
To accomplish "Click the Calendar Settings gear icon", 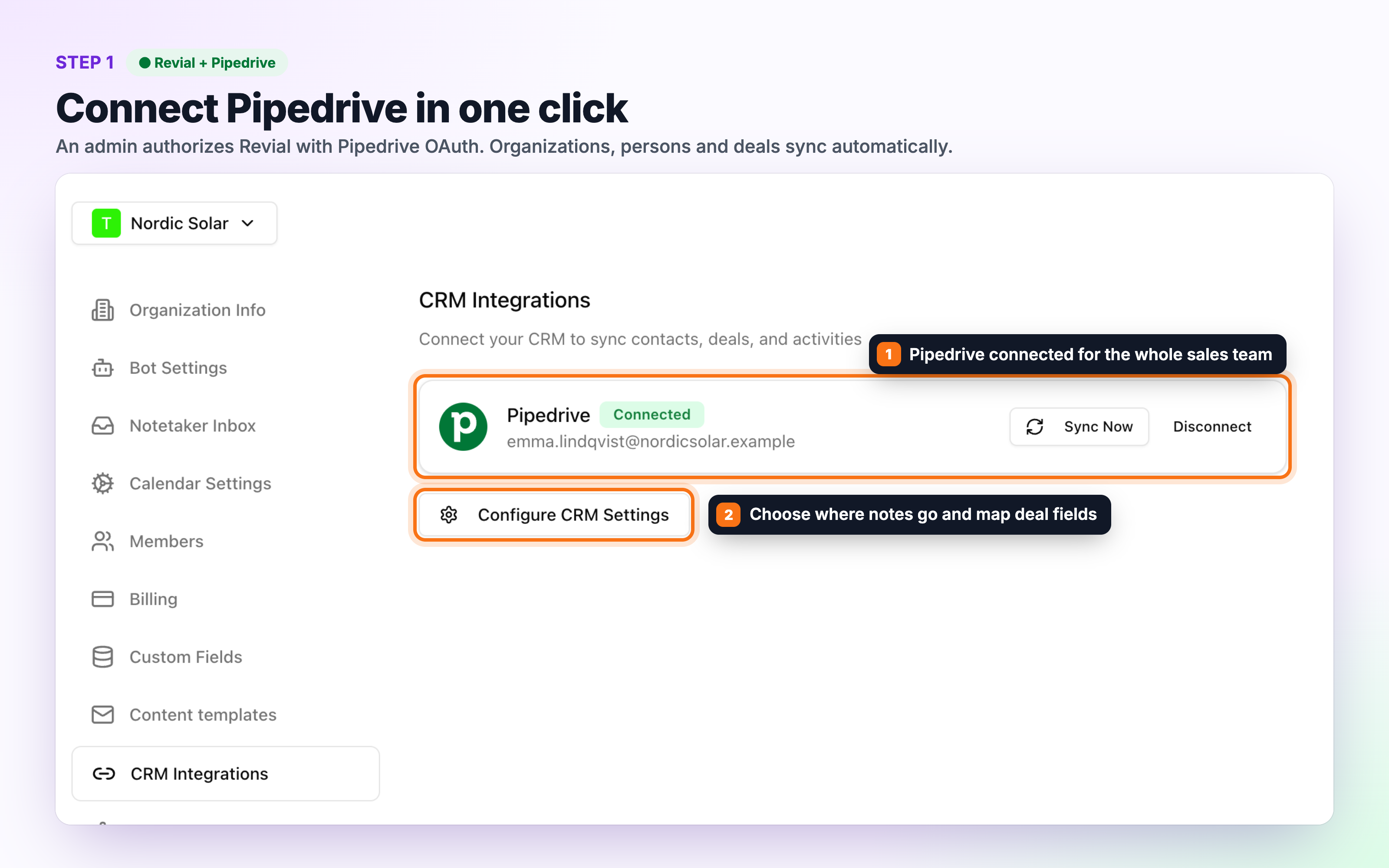I will [103, 483].
